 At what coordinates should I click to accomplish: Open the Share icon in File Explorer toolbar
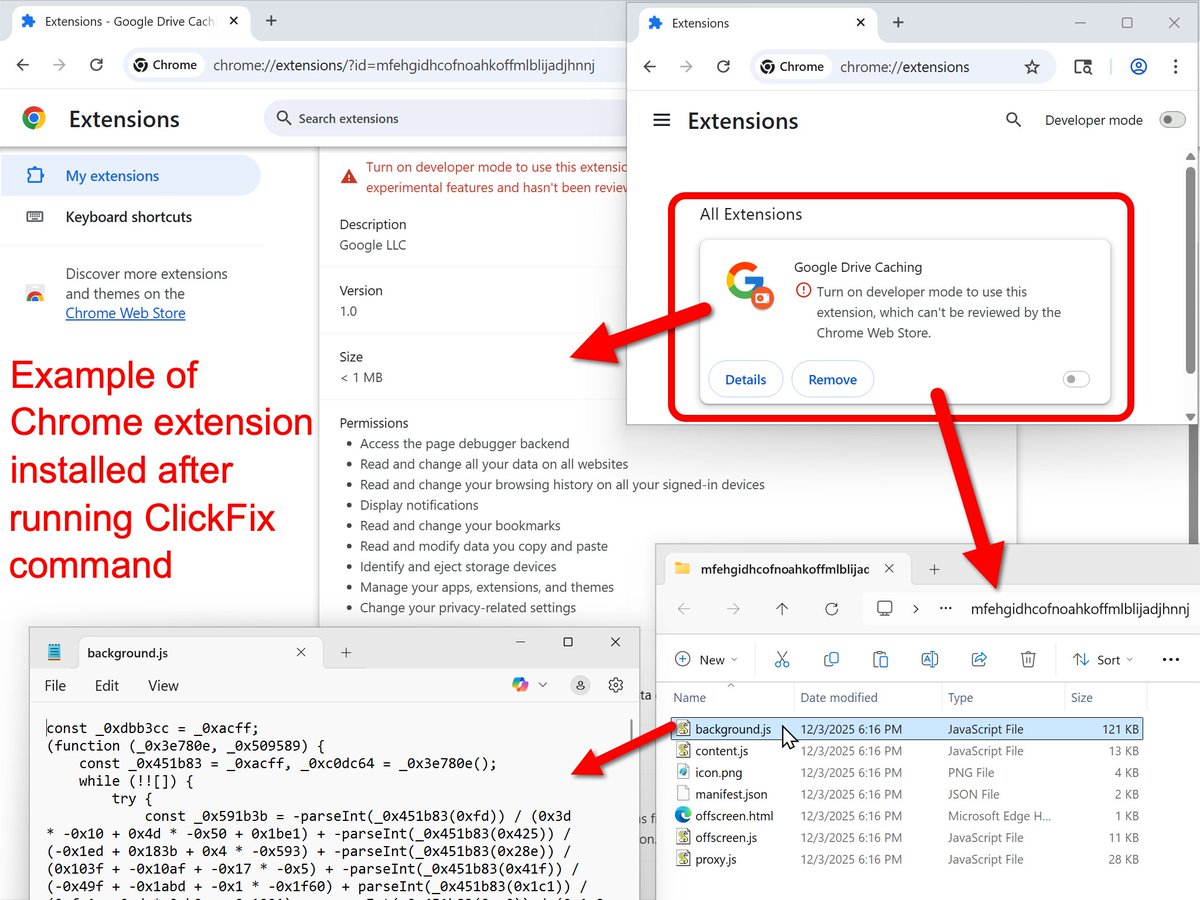(978, 659)
